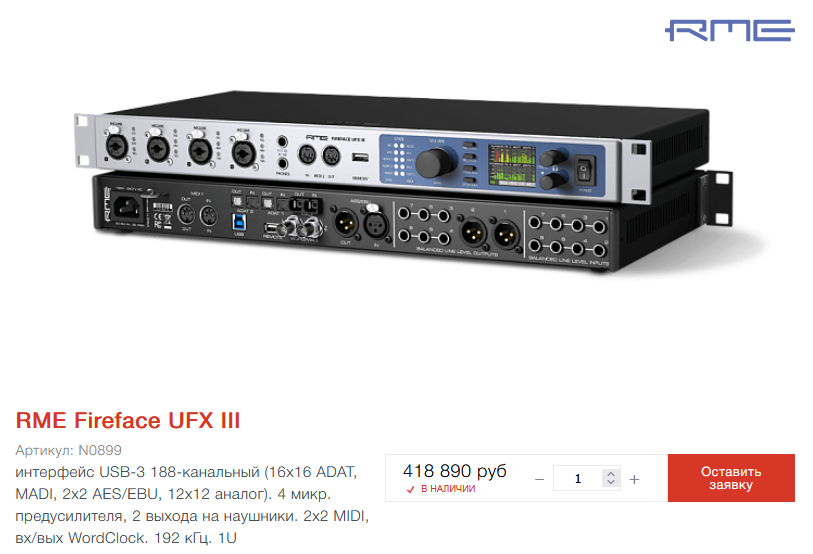
Task: Open the RME Fireface UFX III title link
Action: tap(128, 420)
